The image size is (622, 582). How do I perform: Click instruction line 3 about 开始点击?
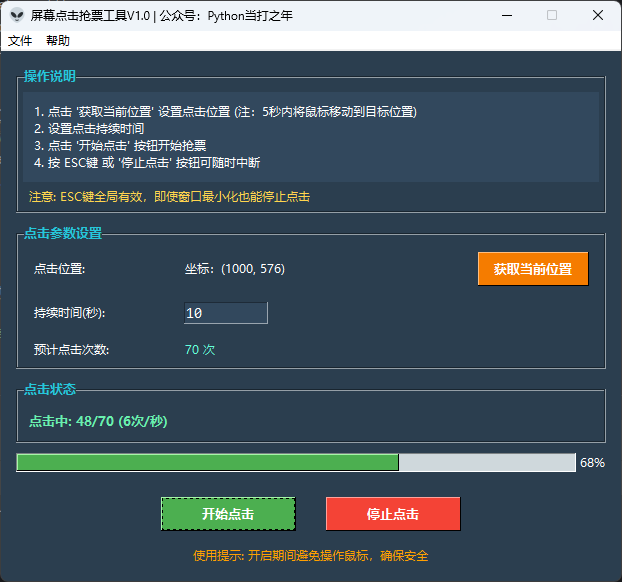pos(120,146)
